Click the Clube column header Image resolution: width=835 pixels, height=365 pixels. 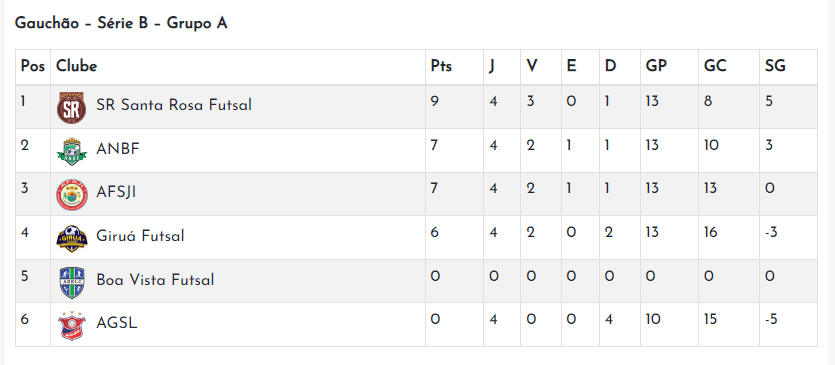[77, 66]
